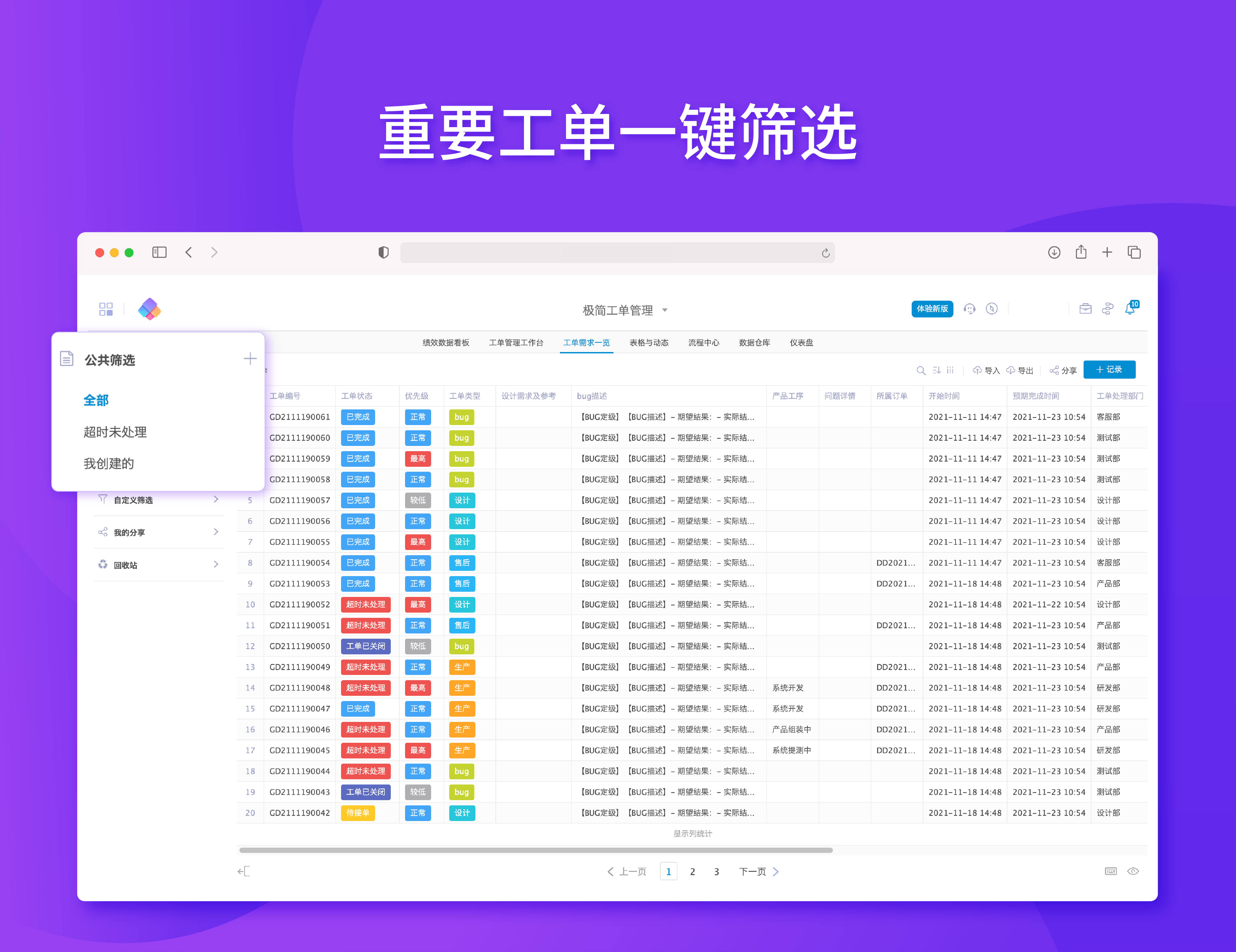The width and height of the screenshot is (1236, 952).
Task: Click the public filter document icon
Action: 67,359
